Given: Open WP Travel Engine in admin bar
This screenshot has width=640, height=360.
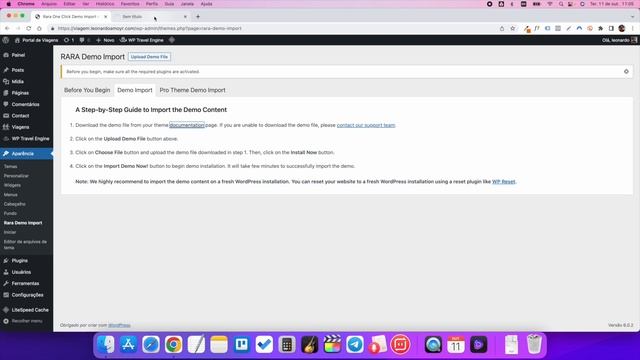Looking at the screenshot, I should coord(142,40).
